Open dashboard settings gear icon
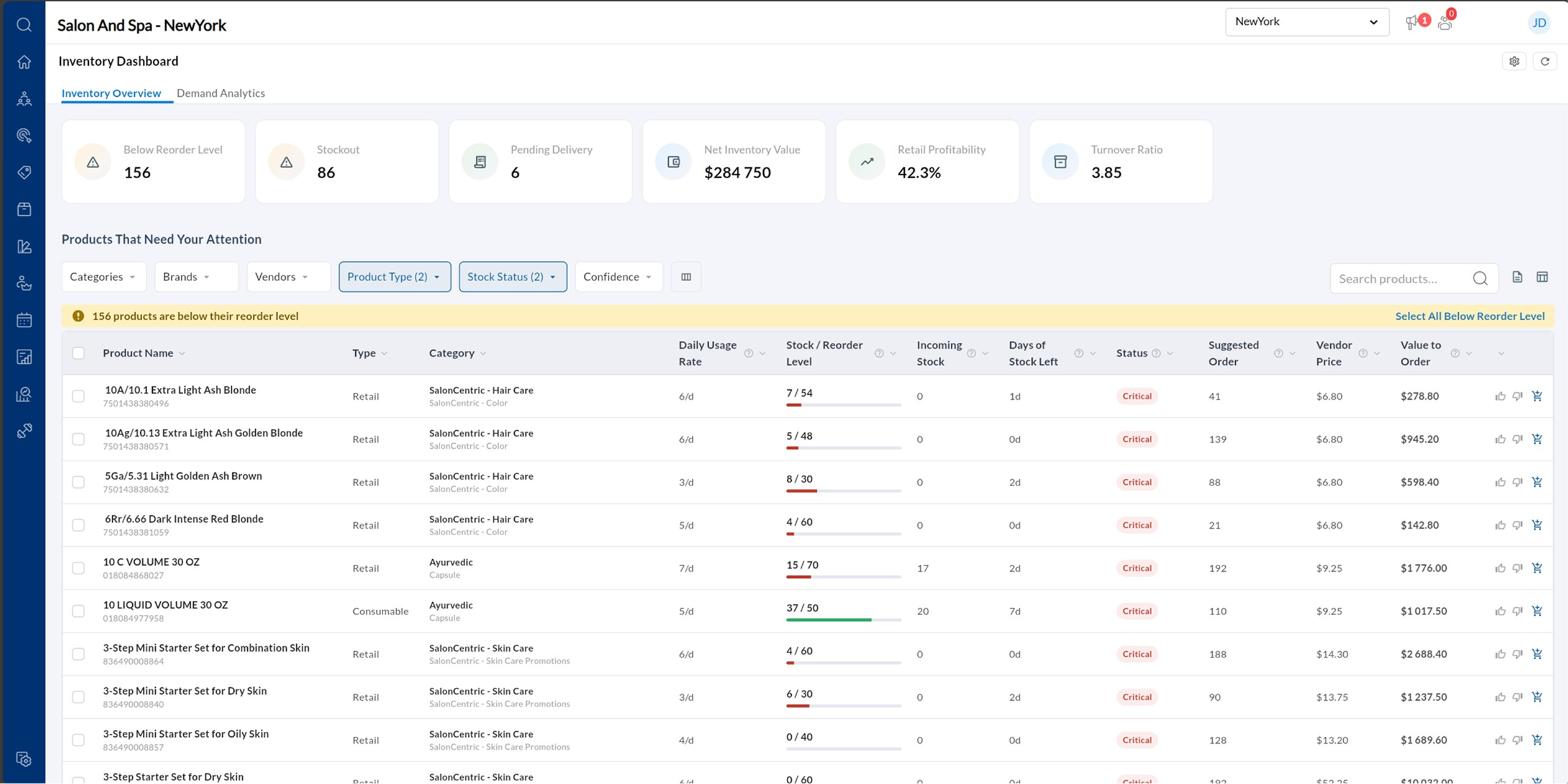The width and height of the screenshot is (1568, 784). point(1514,61)
